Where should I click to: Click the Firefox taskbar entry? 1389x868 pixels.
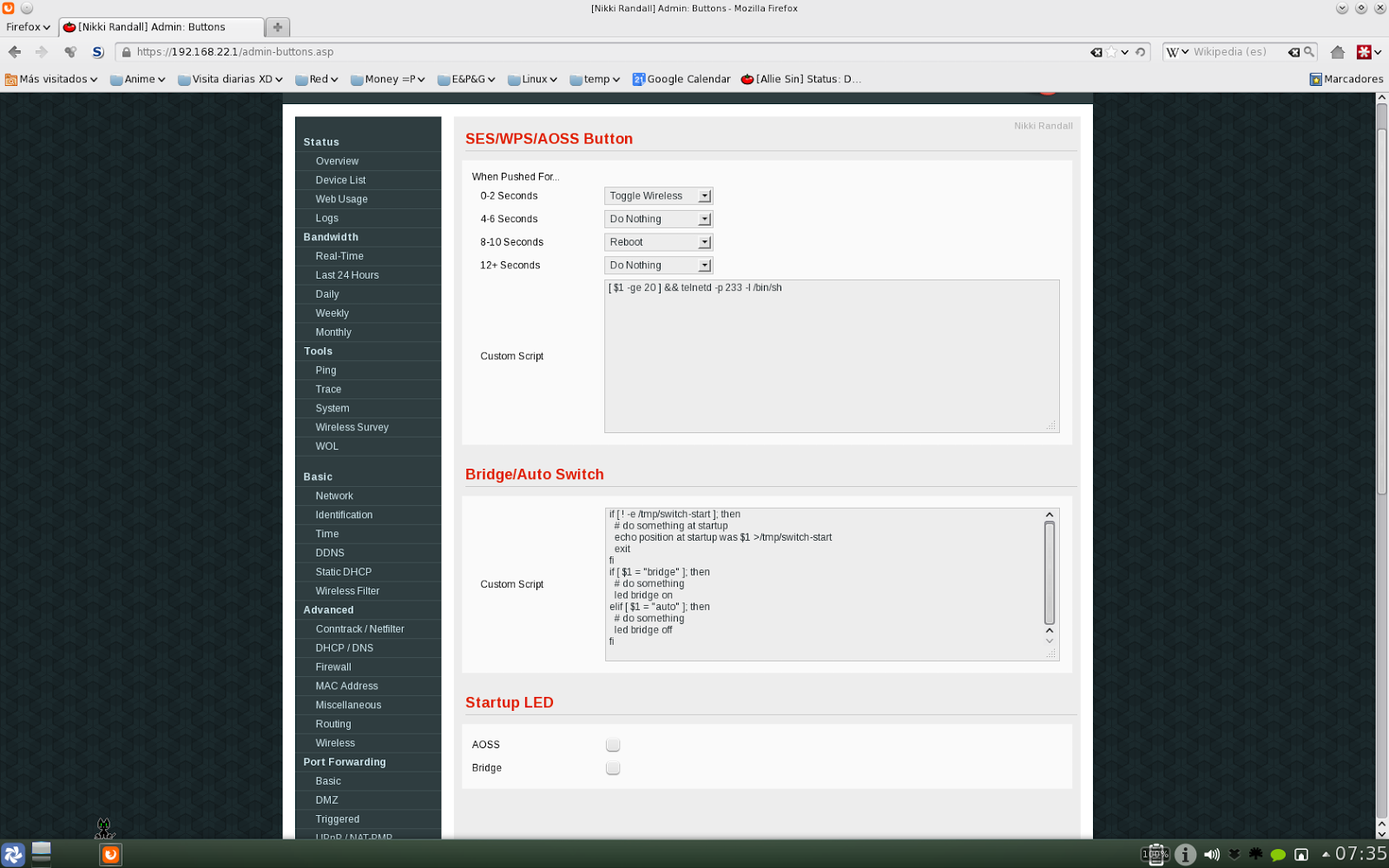coord(110,855)
